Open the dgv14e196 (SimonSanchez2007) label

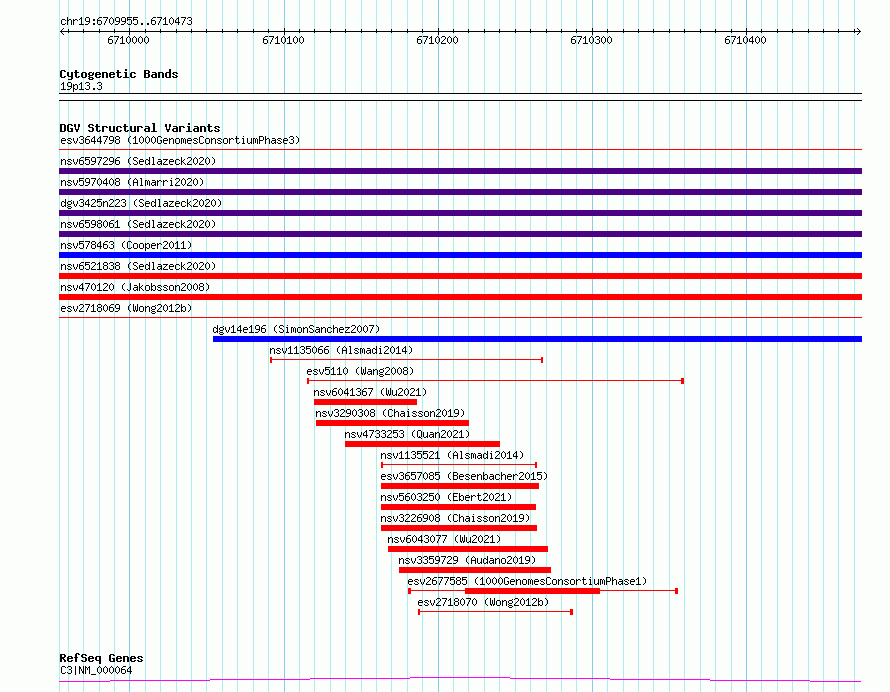coord(296,329)
